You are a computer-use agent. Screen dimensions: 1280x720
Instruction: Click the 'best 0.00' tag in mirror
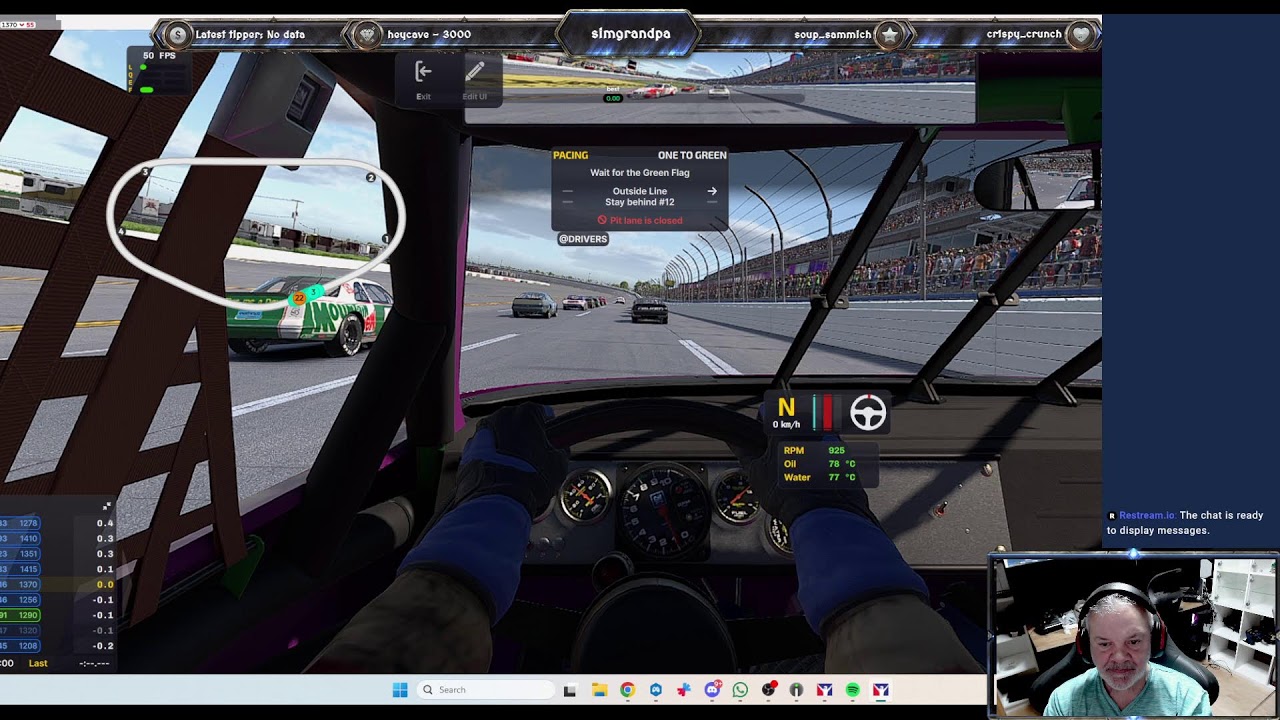[x=613, y=94]
